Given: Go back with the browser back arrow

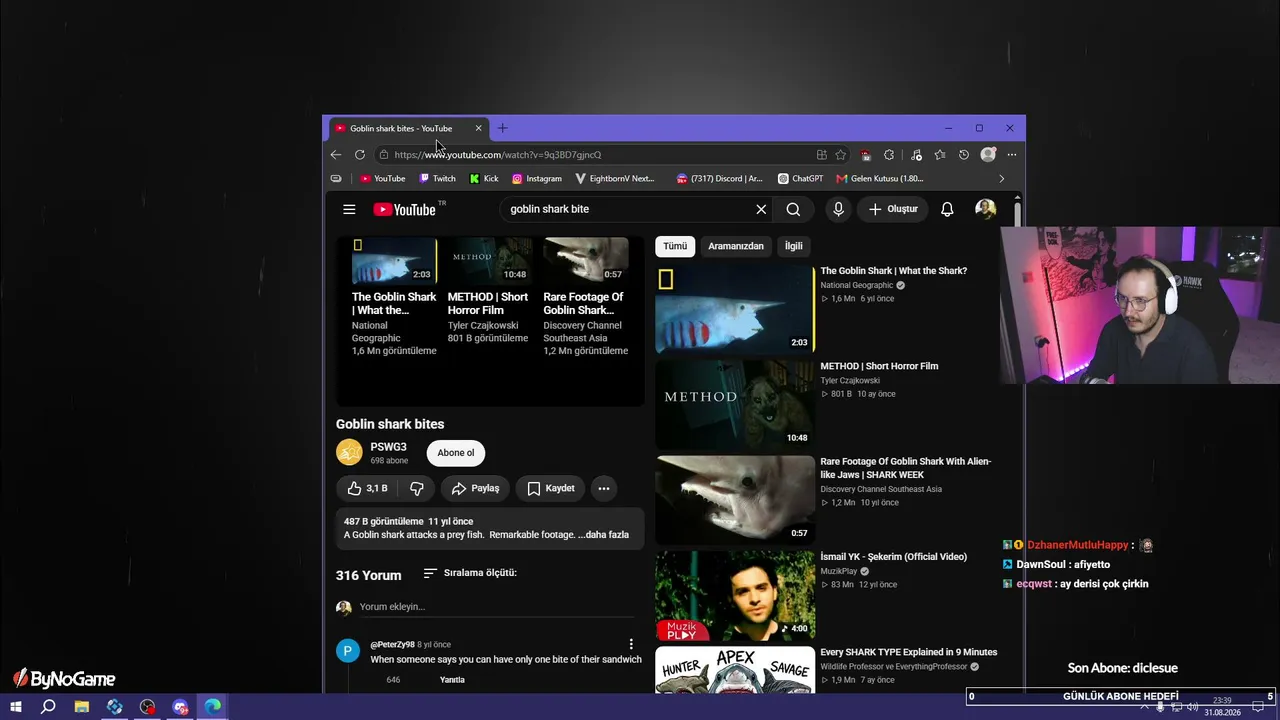Looking at the screenshot, I should pos(336,155).
